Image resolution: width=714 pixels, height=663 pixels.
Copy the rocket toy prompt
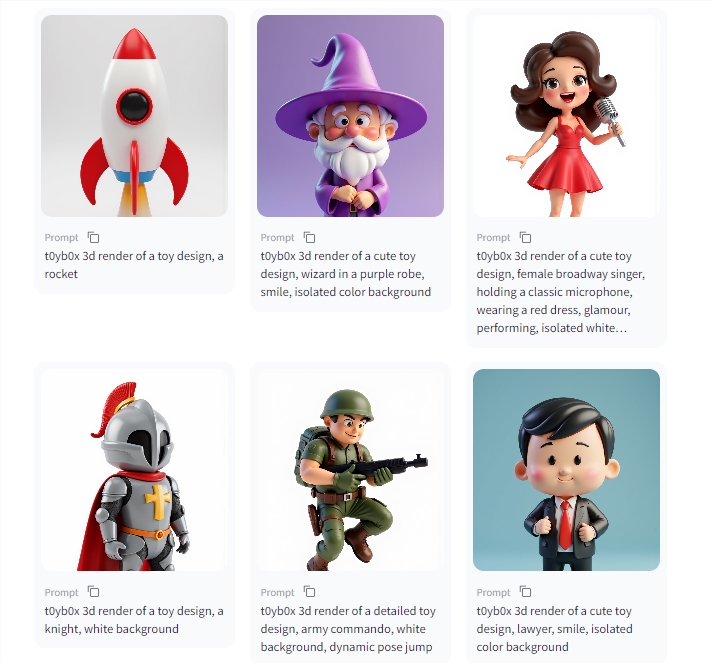coord(93,238)
